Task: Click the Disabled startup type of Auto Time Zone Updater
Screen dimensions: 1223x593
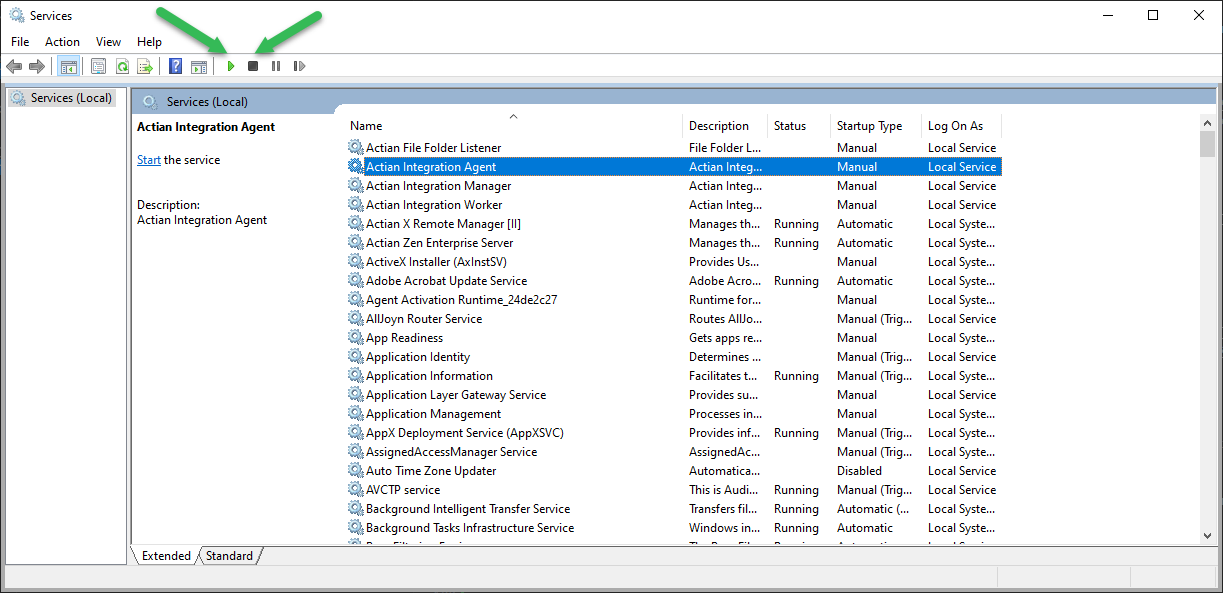Action: [x=859, y=471]
